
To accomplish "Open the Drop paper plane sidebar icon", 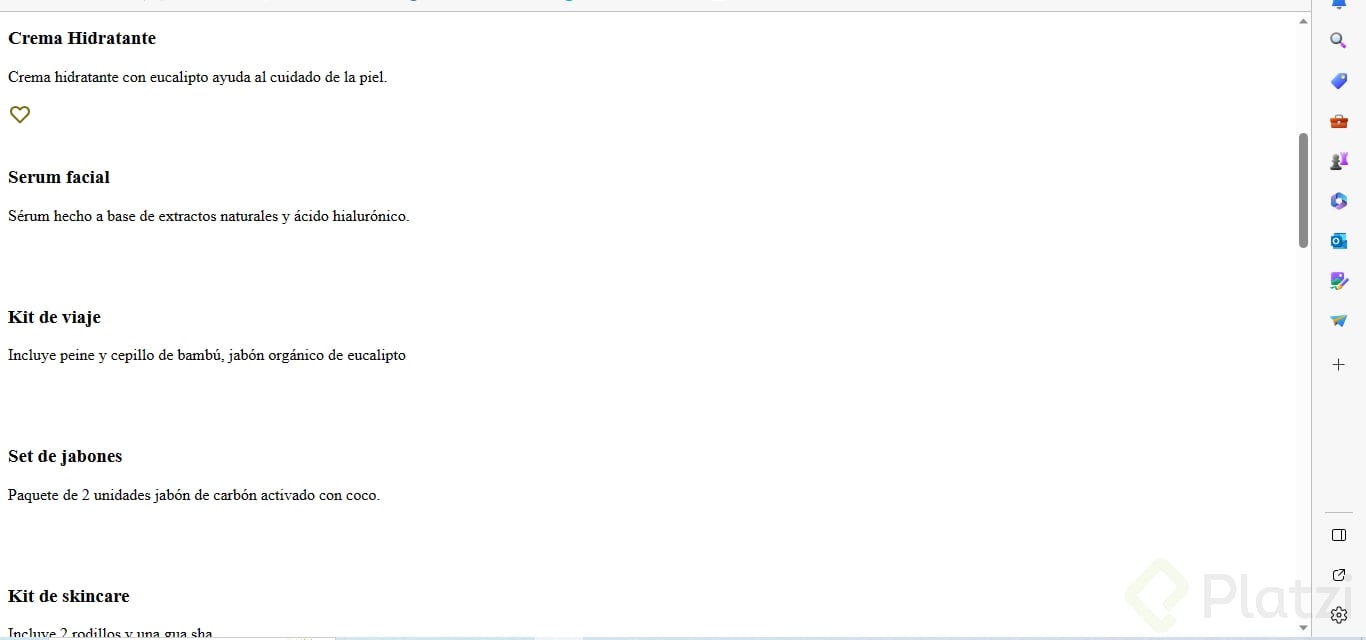I will click(1338, 321).
